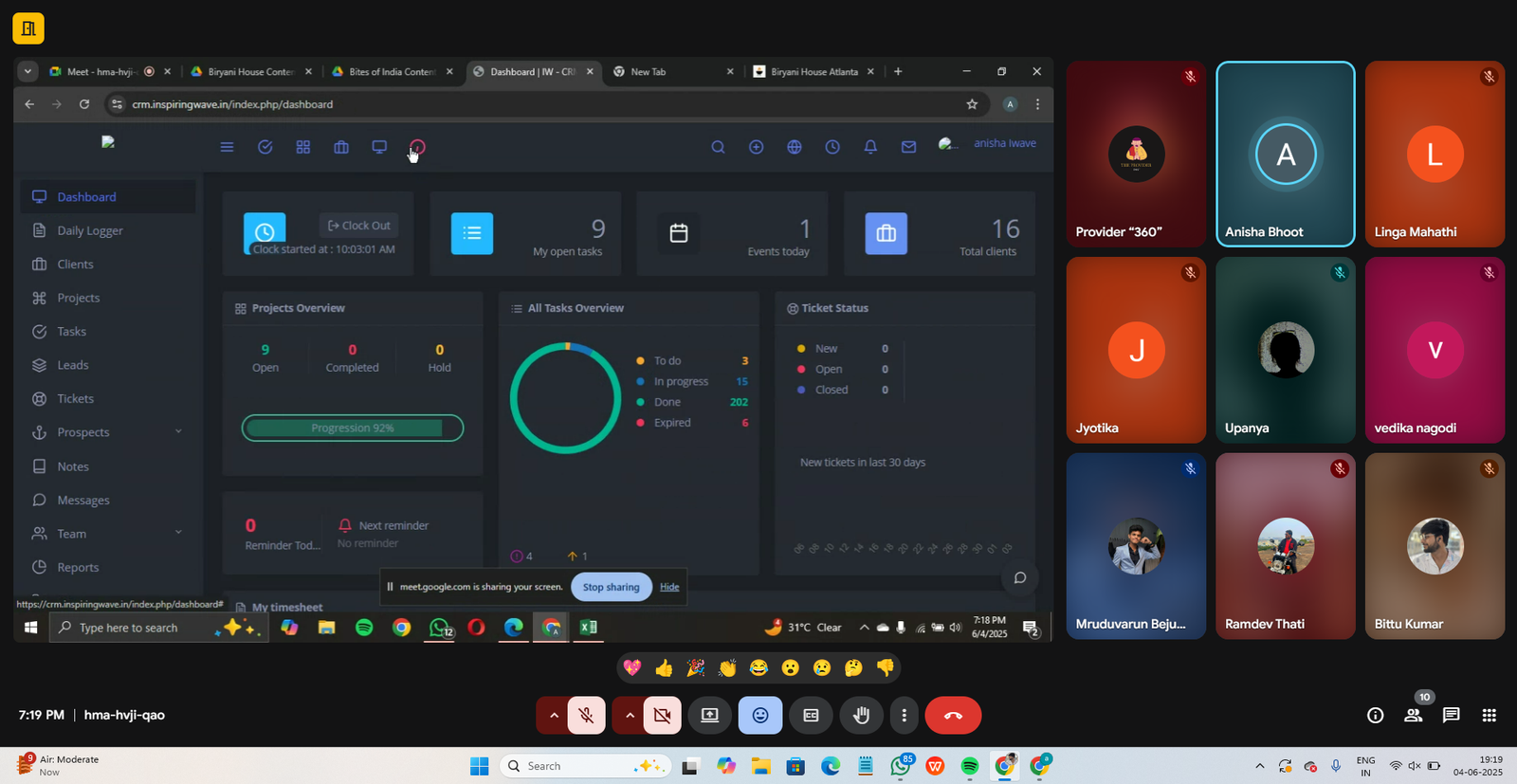This screenshot has height=784, width=1517.
Task: Expand the Team sidebar submenu
Action: click(x=178, y=533)
